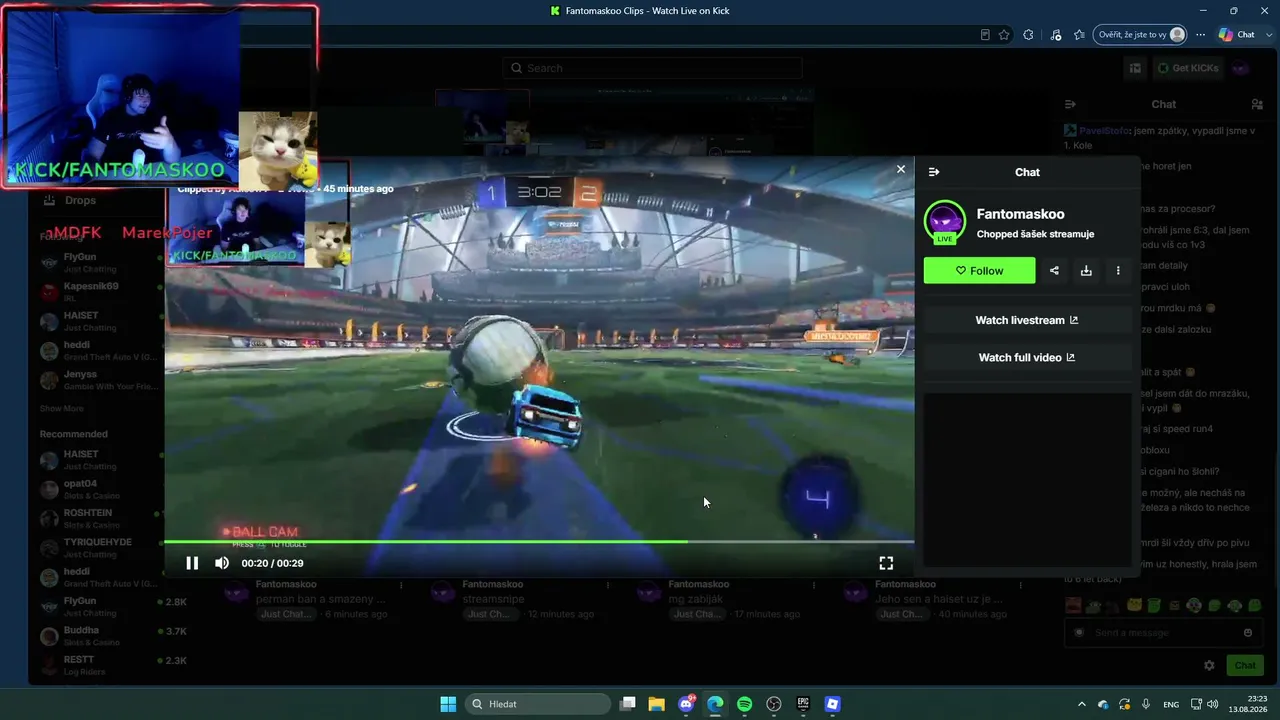Open microphone tray icon
The image size is (1280, 720).
pyautogui.click(x=1146, y=704)
